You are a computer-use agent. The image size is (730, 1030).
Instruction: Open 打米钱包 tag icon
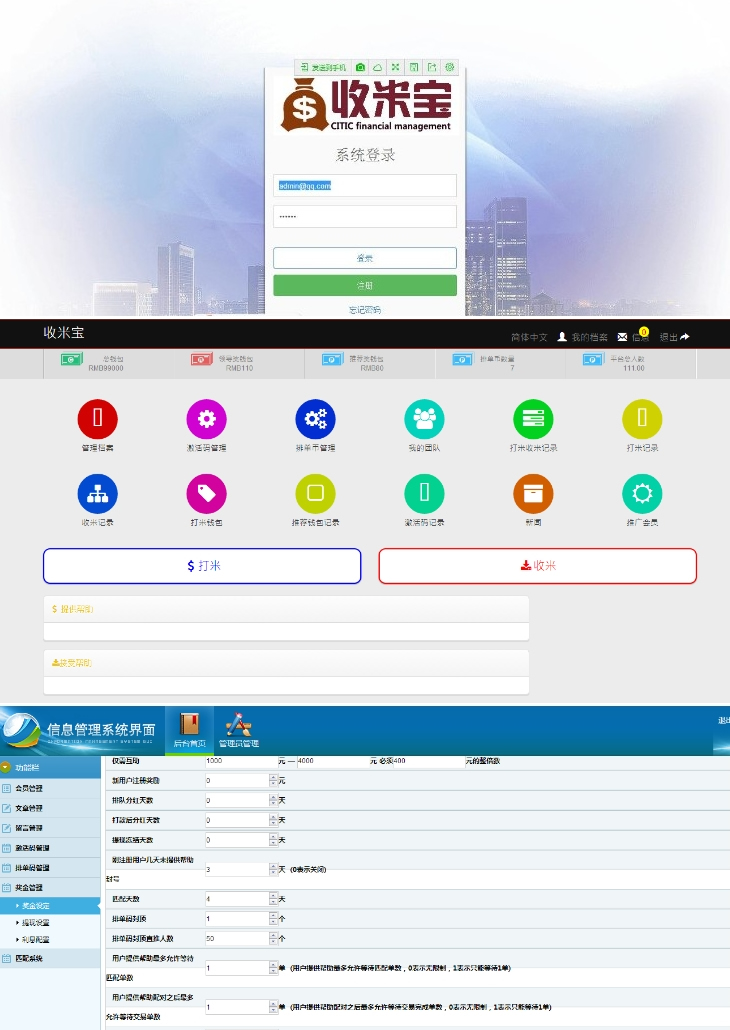pyautogui.click(x=206, y=493)
